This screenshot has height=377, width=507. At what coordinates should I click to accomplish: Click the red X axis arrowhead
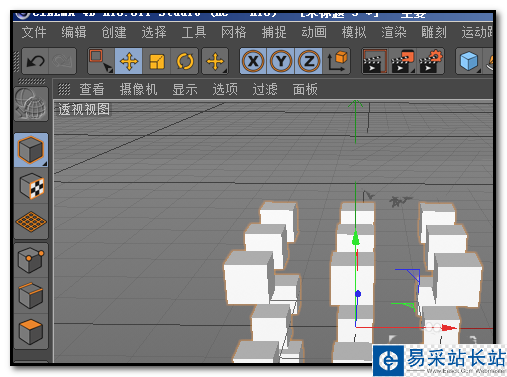448,328
